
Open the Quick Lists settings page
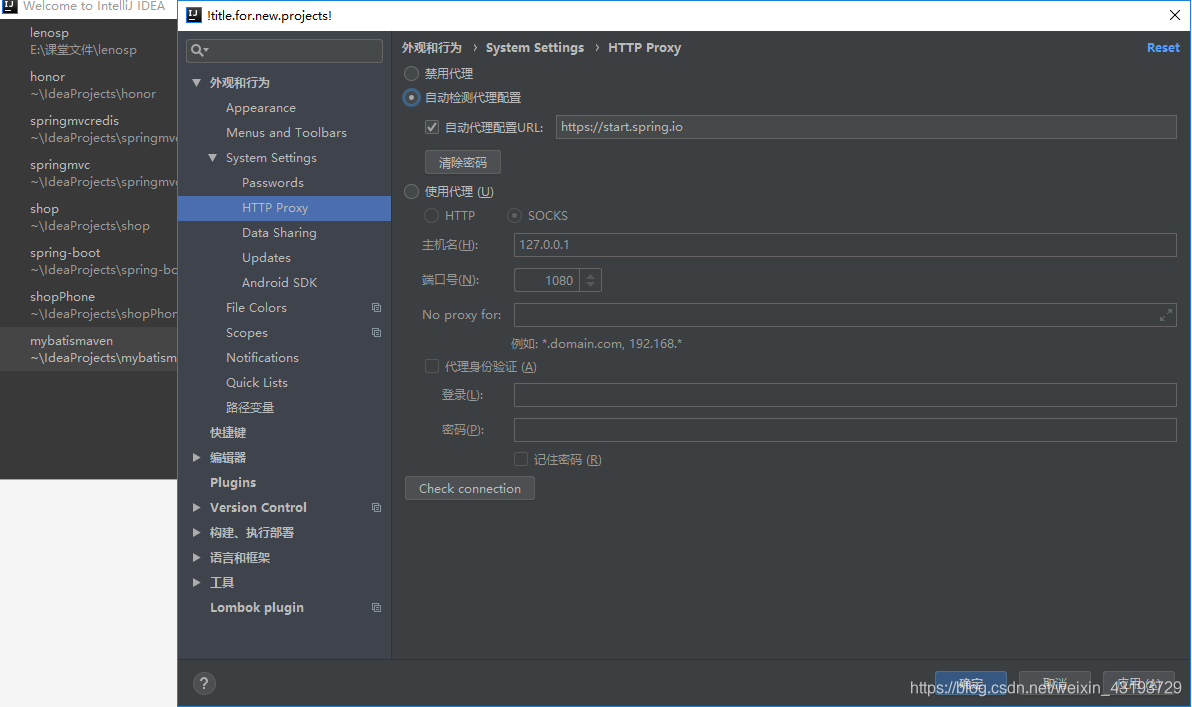256,383
